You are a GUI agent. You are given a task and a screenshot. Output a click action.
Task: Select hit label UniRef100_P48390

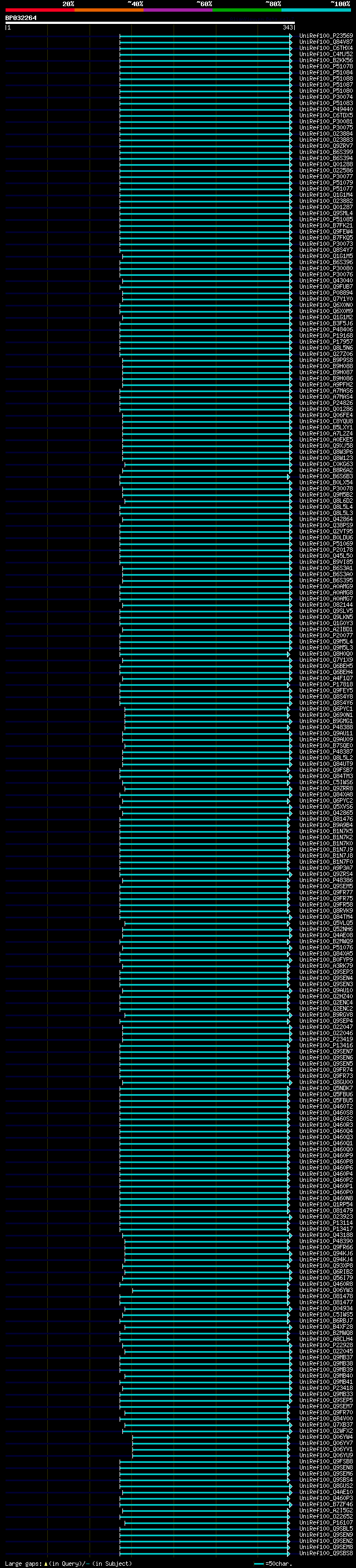[326, 1240]
